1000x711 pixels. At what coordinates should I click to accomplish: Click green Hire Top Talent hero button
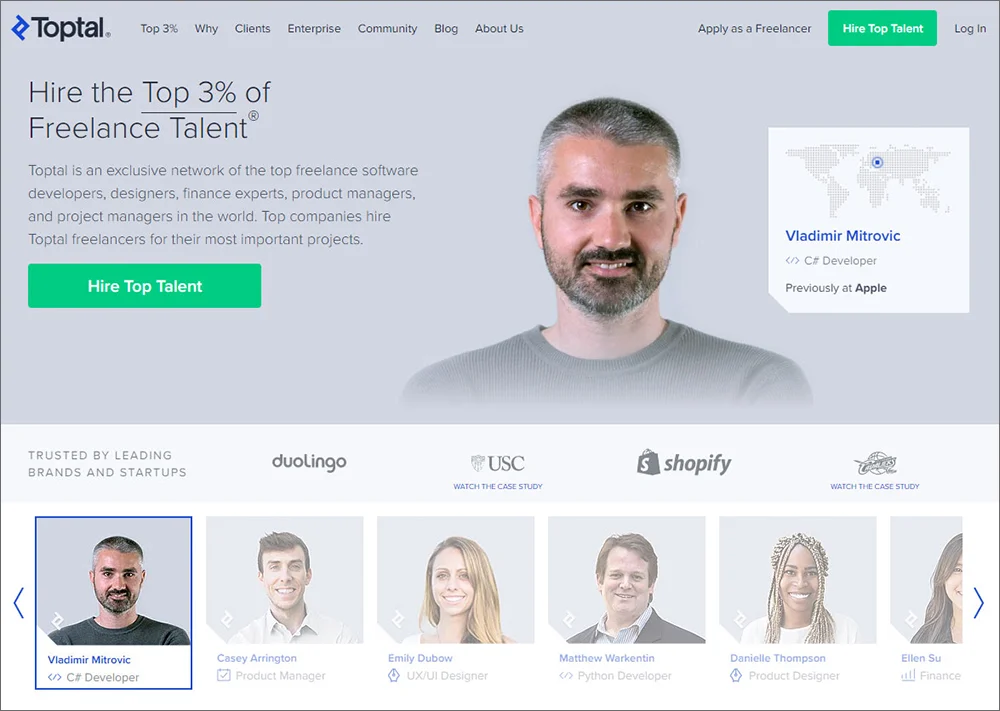(145, 286)
